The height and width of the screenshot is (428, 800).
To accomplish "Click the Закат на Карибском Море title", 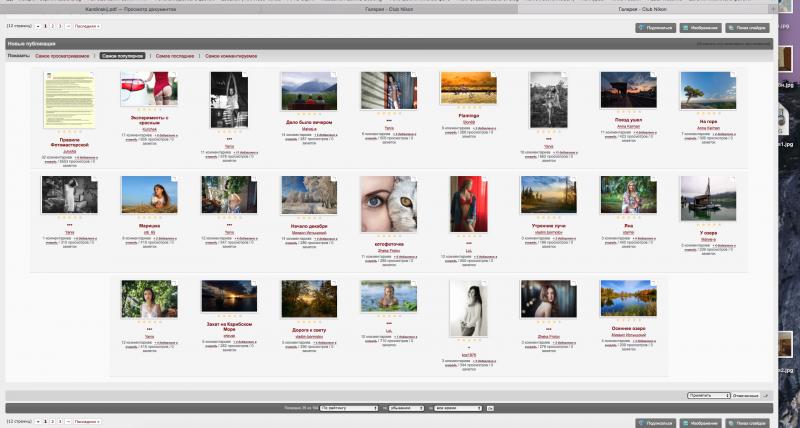I will [x=229, y=326].
